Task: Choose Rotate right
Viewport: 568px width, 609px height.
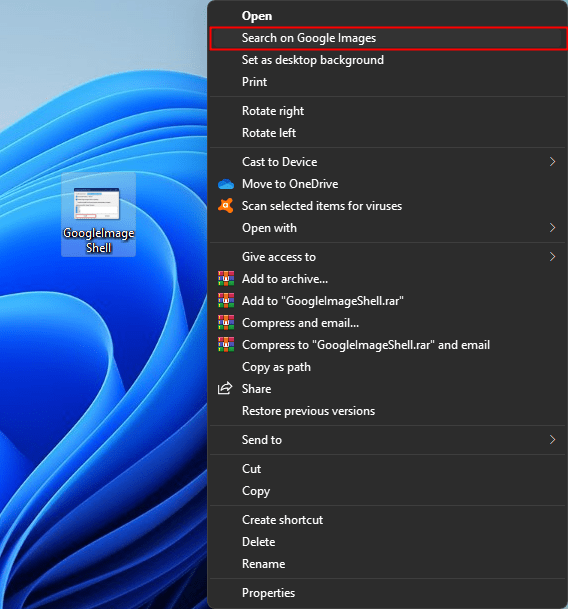Action: click(387, 111)
